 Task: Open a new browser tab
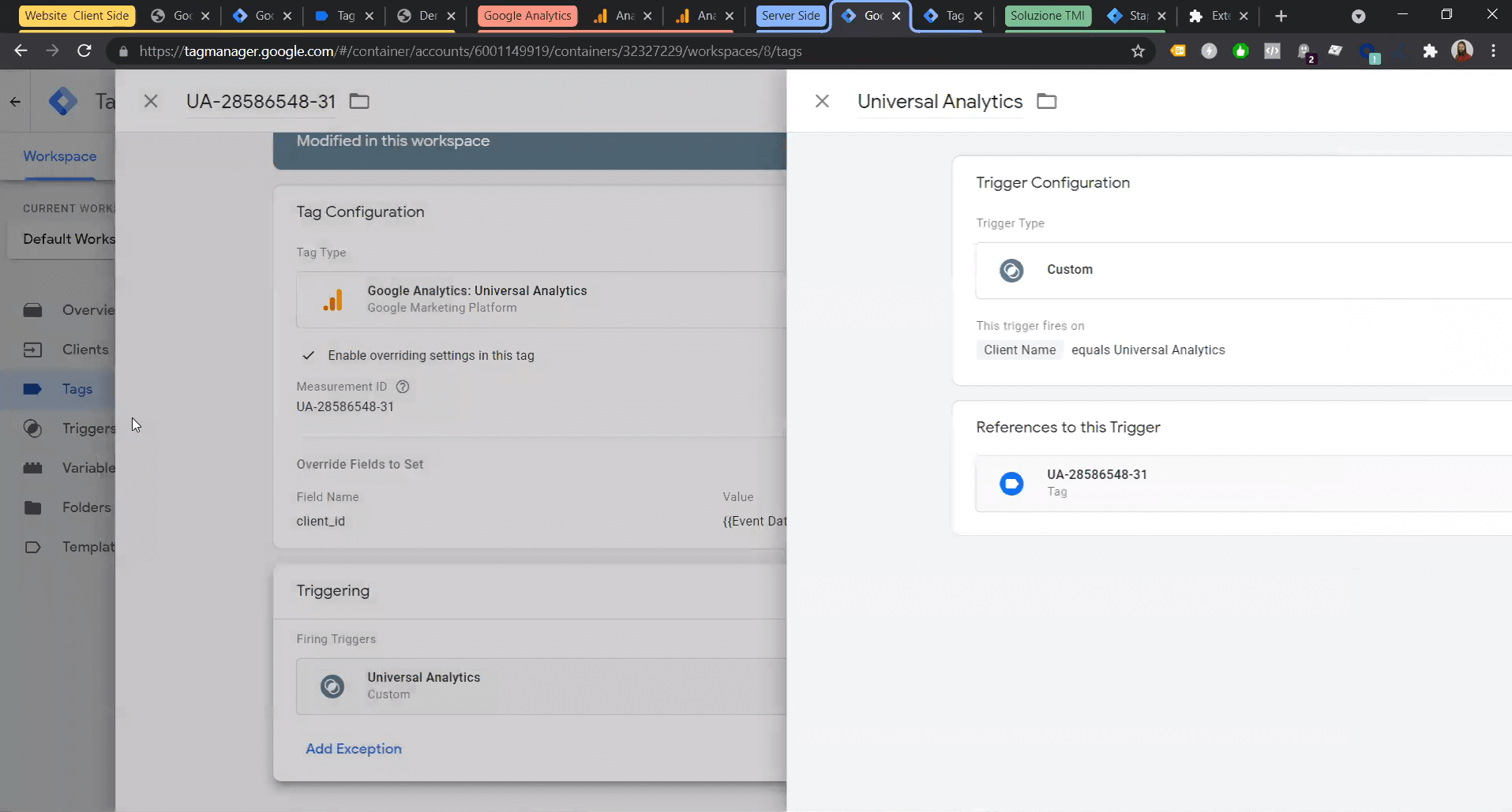1281,16
